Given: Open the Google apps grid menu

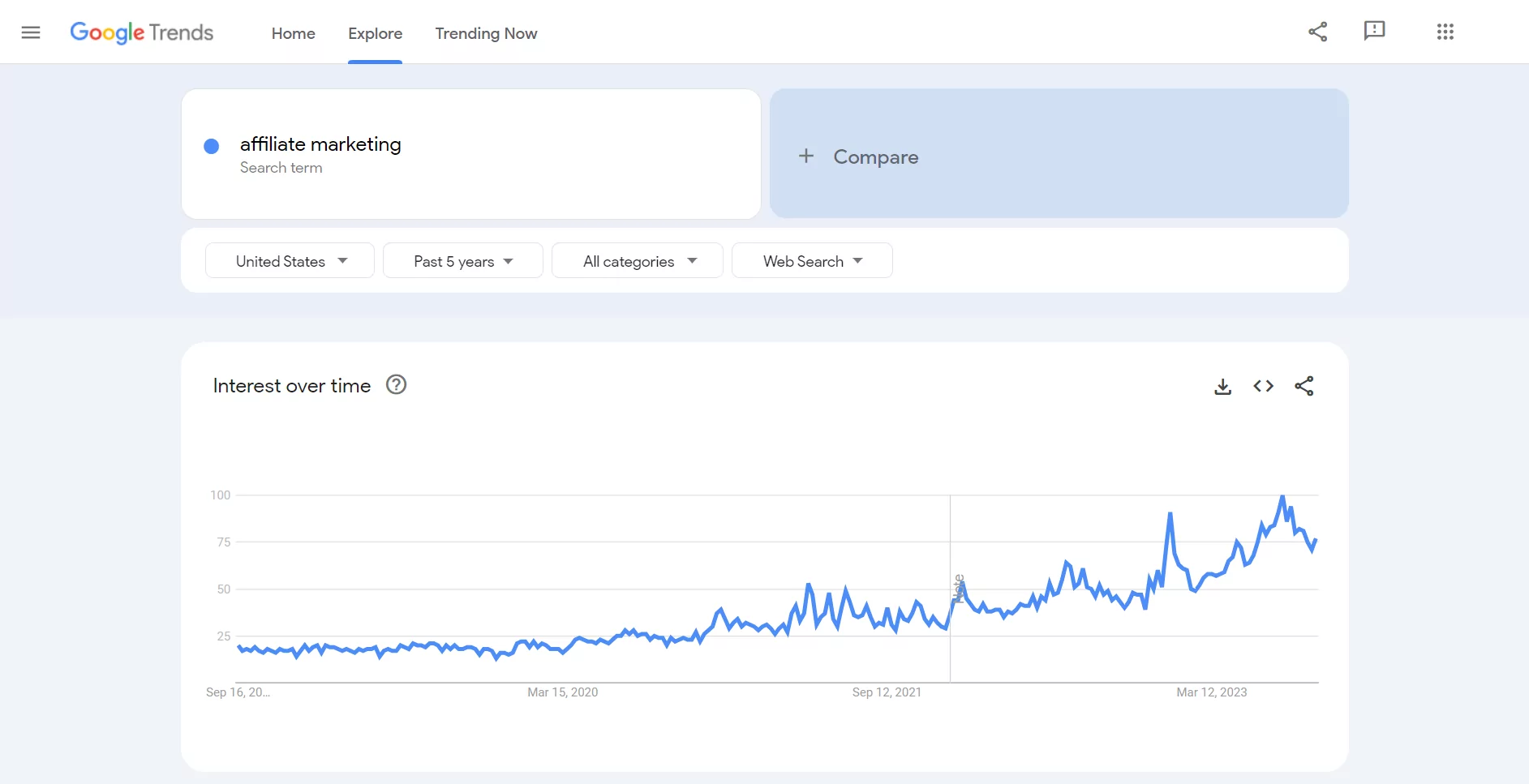Looking at the screenshot, I should coord(1446,32).
